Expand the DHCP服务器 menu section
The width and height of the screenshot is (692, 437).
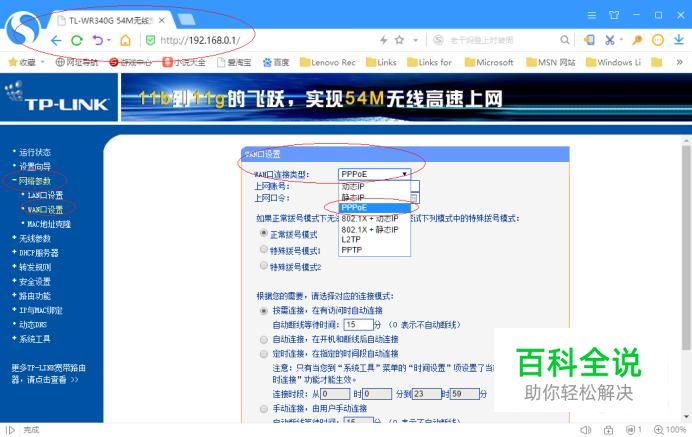pyautogui.click(x=38, y=253)
